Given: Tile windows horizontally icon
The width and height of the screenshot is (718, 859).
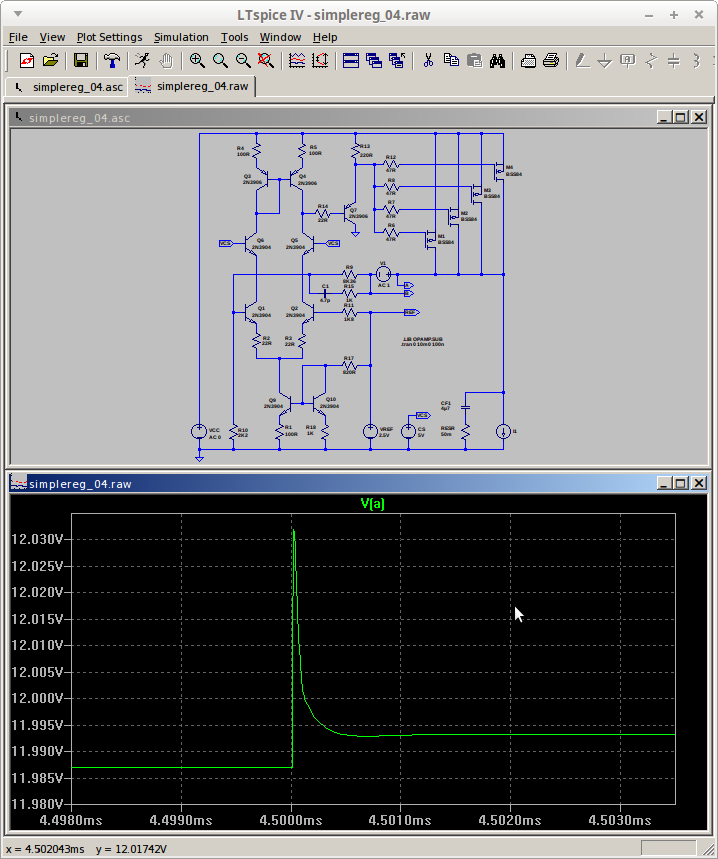Looking at the screenshot, I should pos(351,61).
